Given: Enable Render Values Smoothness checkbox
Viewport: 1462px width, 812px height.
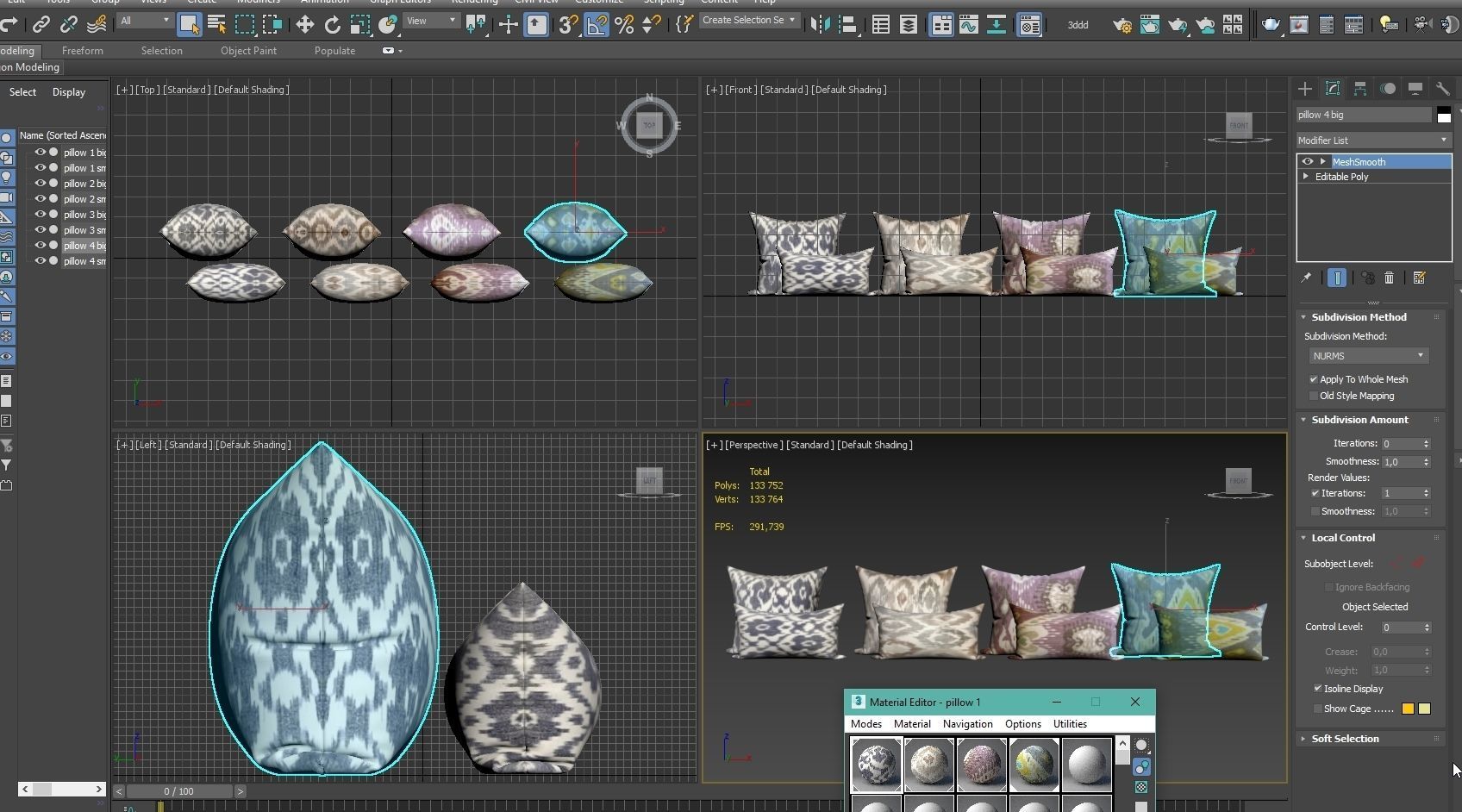Looking at the screenshot, I should 1315,511.
